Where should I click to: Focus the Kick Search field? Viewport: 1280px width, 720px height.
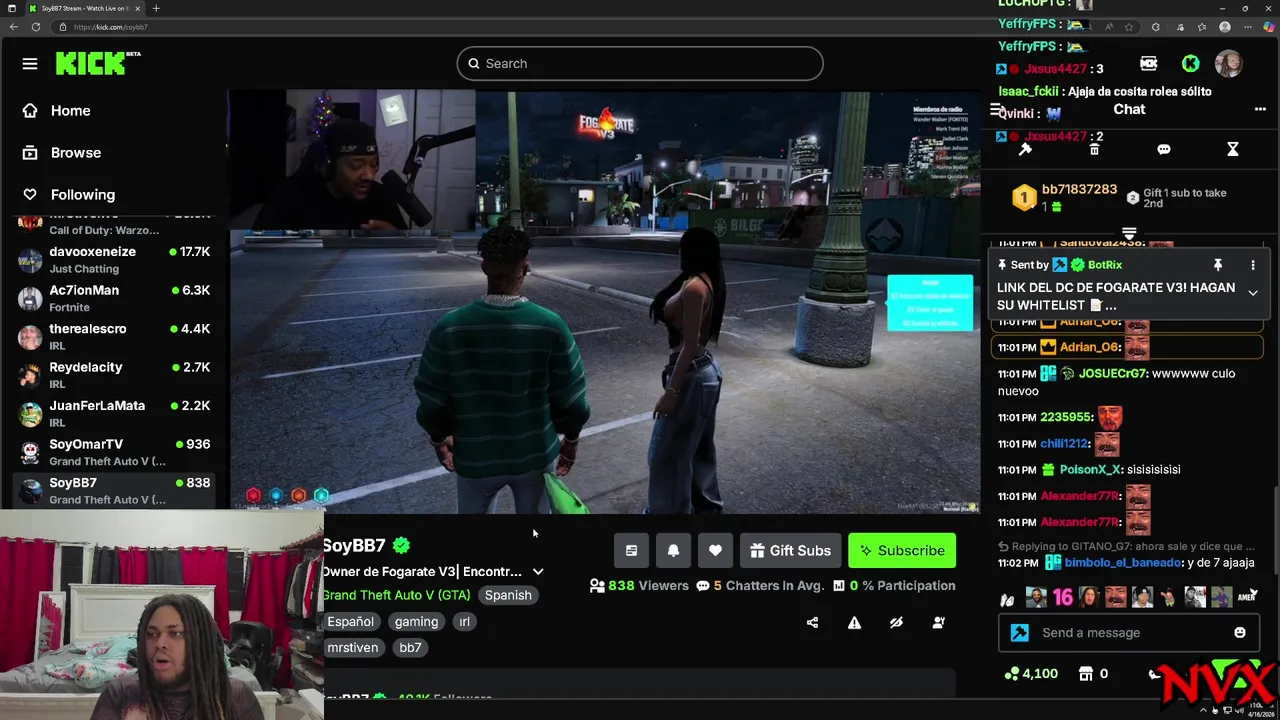coord(640,63)
